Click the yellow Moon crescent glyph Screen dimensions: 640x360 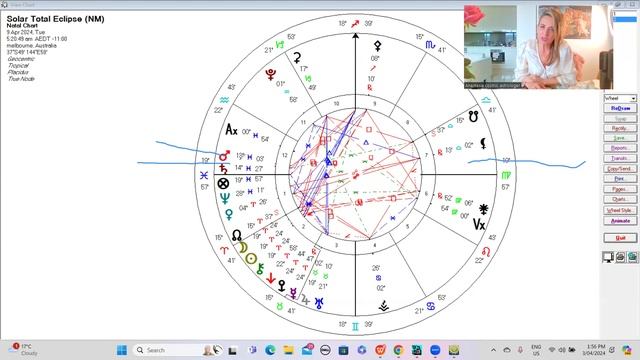click(243, 247)
